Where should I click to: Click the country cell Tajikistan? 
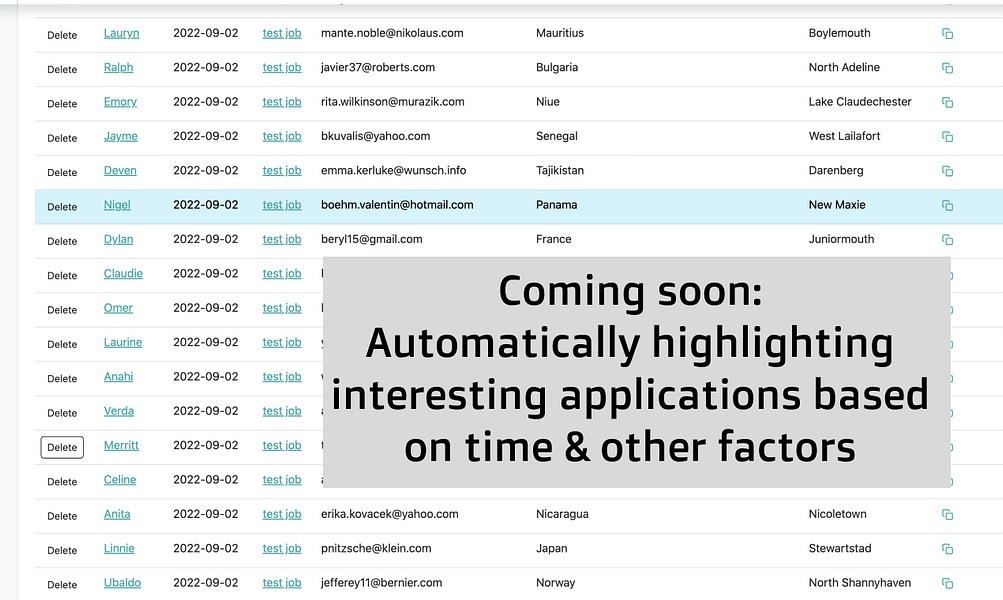click(x=560, y=171)
